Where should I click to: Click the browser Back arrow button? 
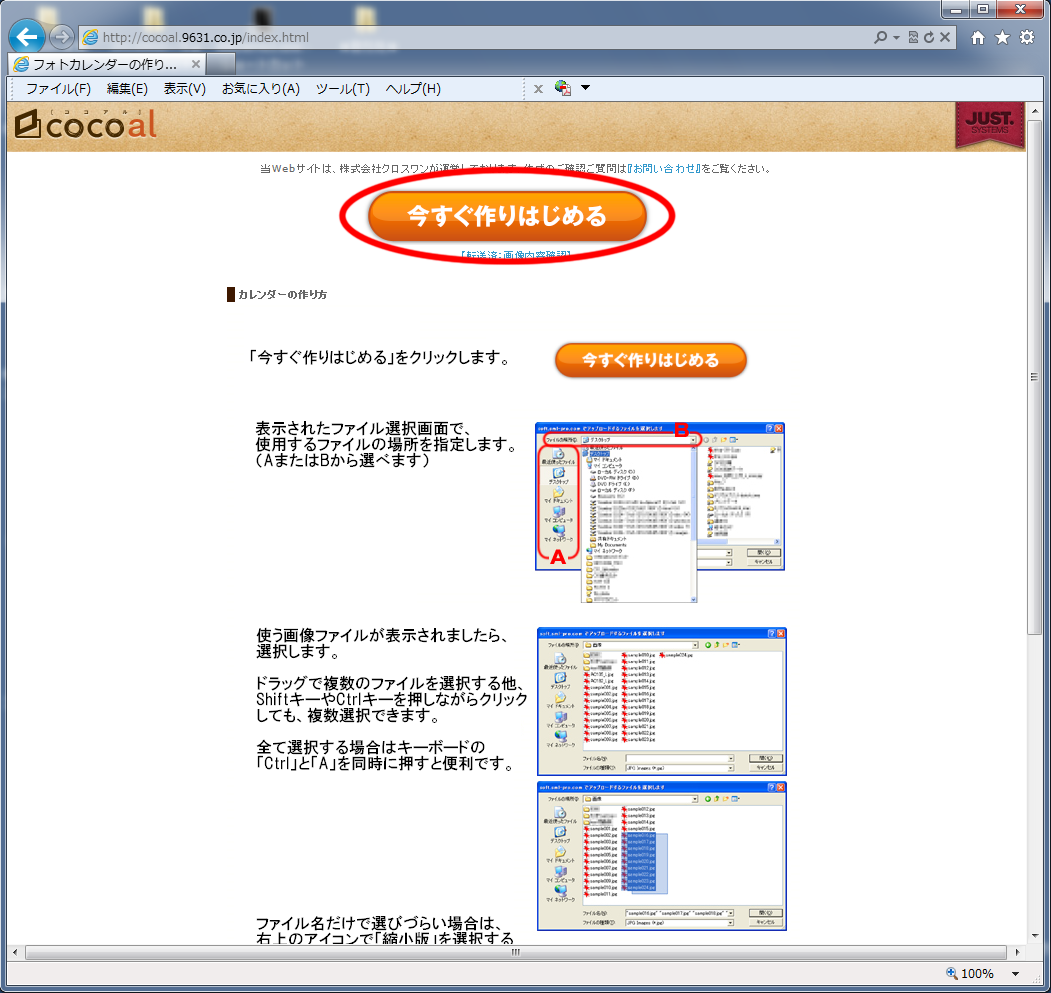pos(27,37)
